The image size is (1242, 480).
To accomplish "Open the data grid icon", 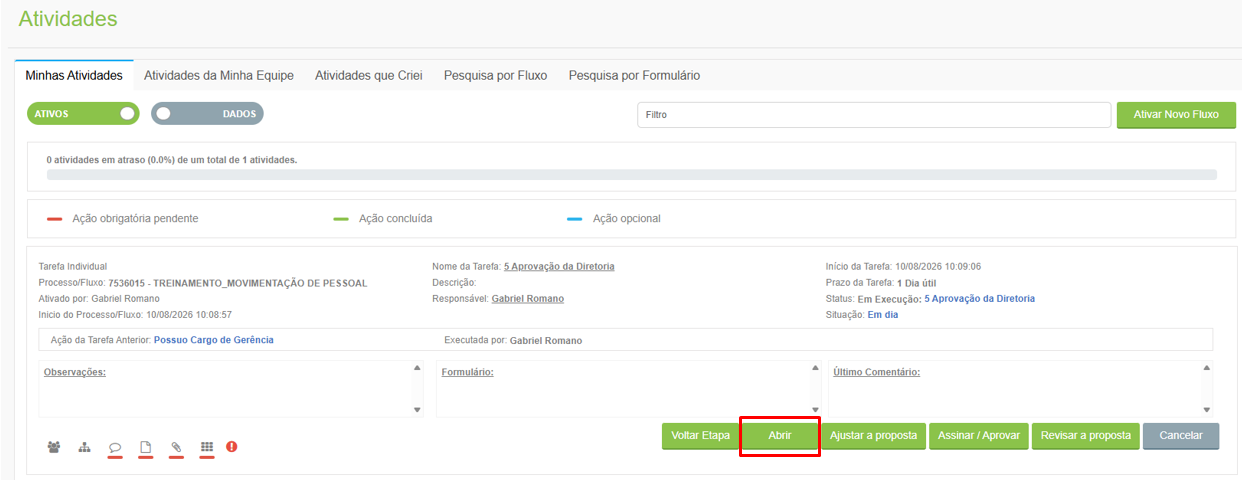I will [207, 447].
